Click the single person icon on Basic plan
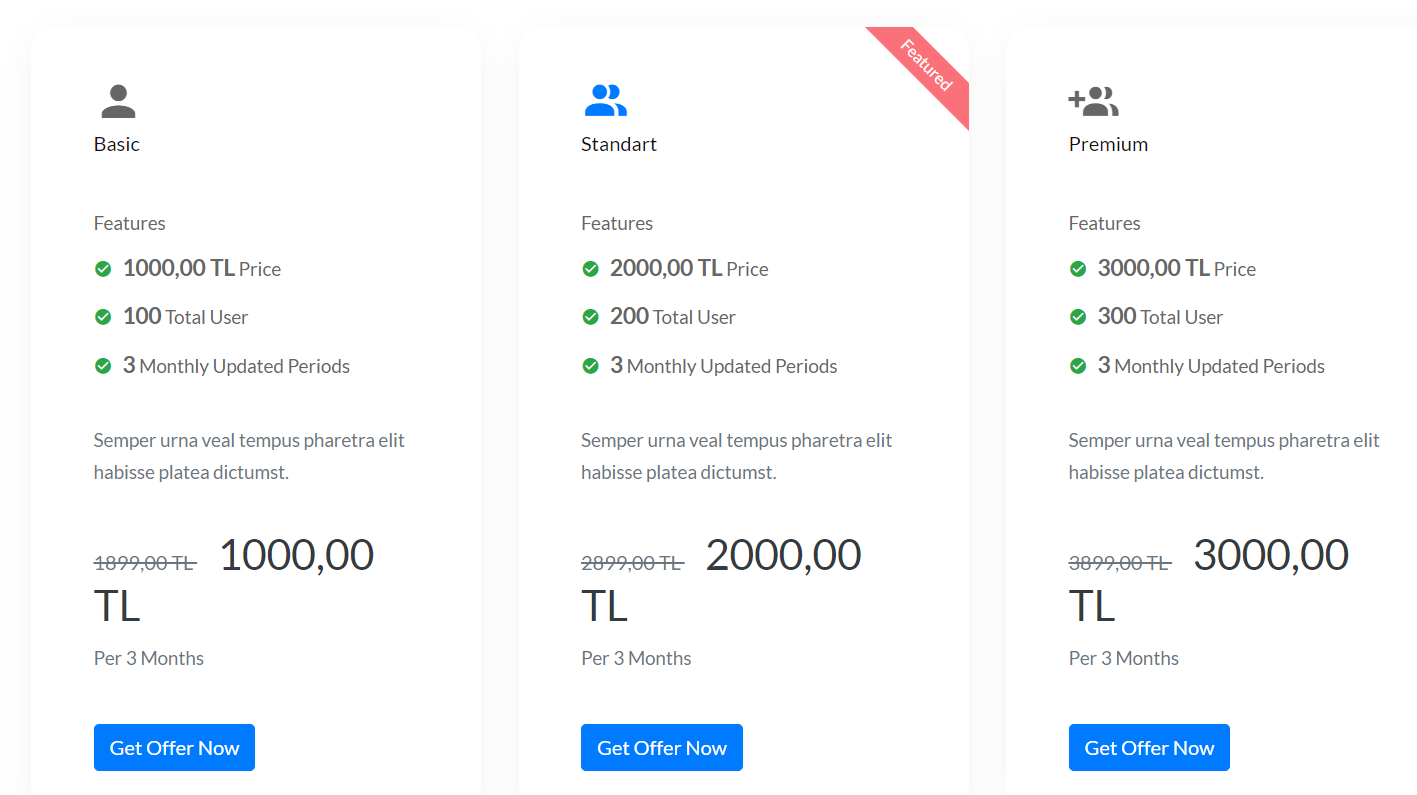The height and width of the screenshot is (795, 1417). click(x=118, y=98)
